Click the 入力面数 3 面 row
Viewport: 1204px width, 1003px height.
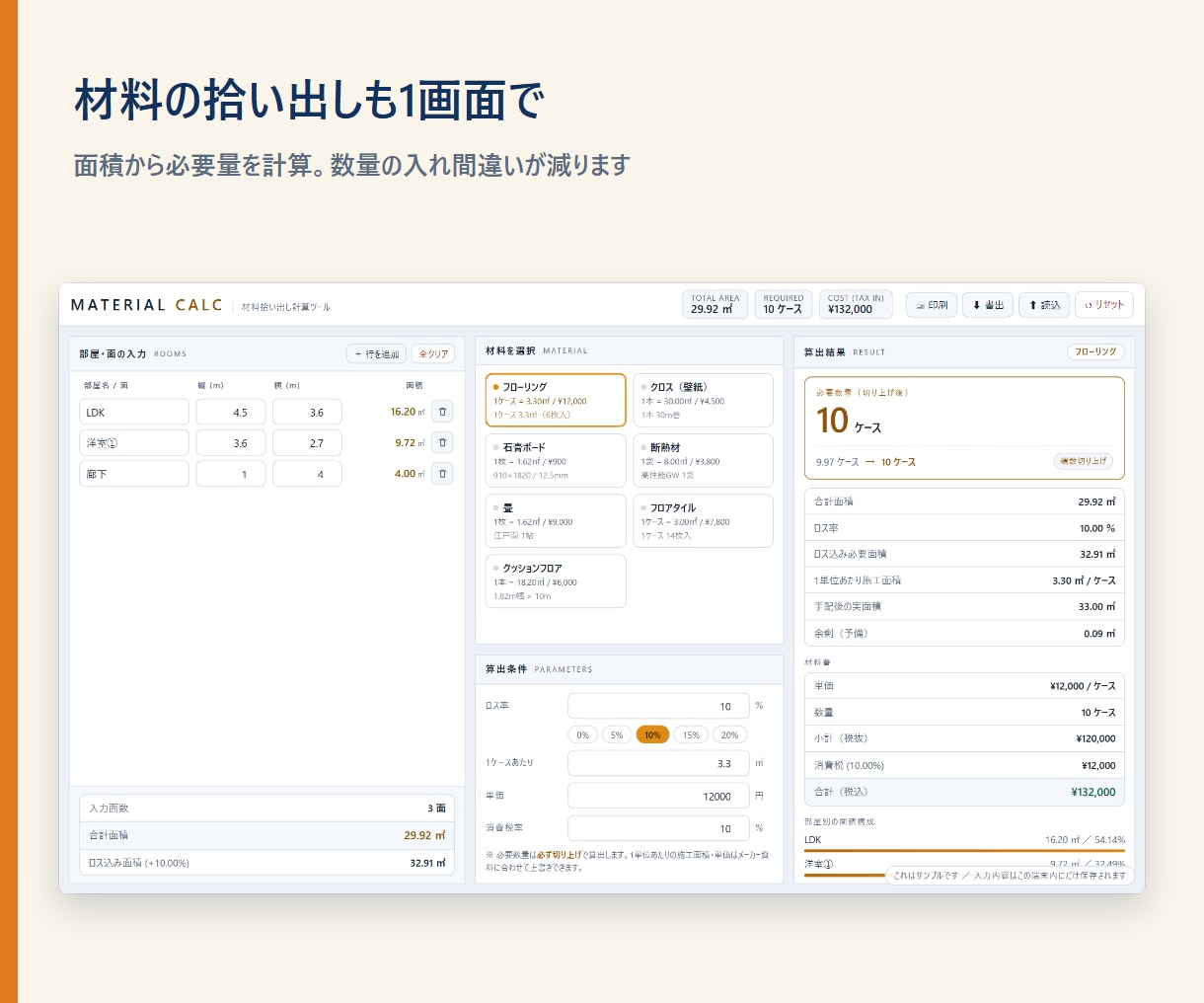266,808
